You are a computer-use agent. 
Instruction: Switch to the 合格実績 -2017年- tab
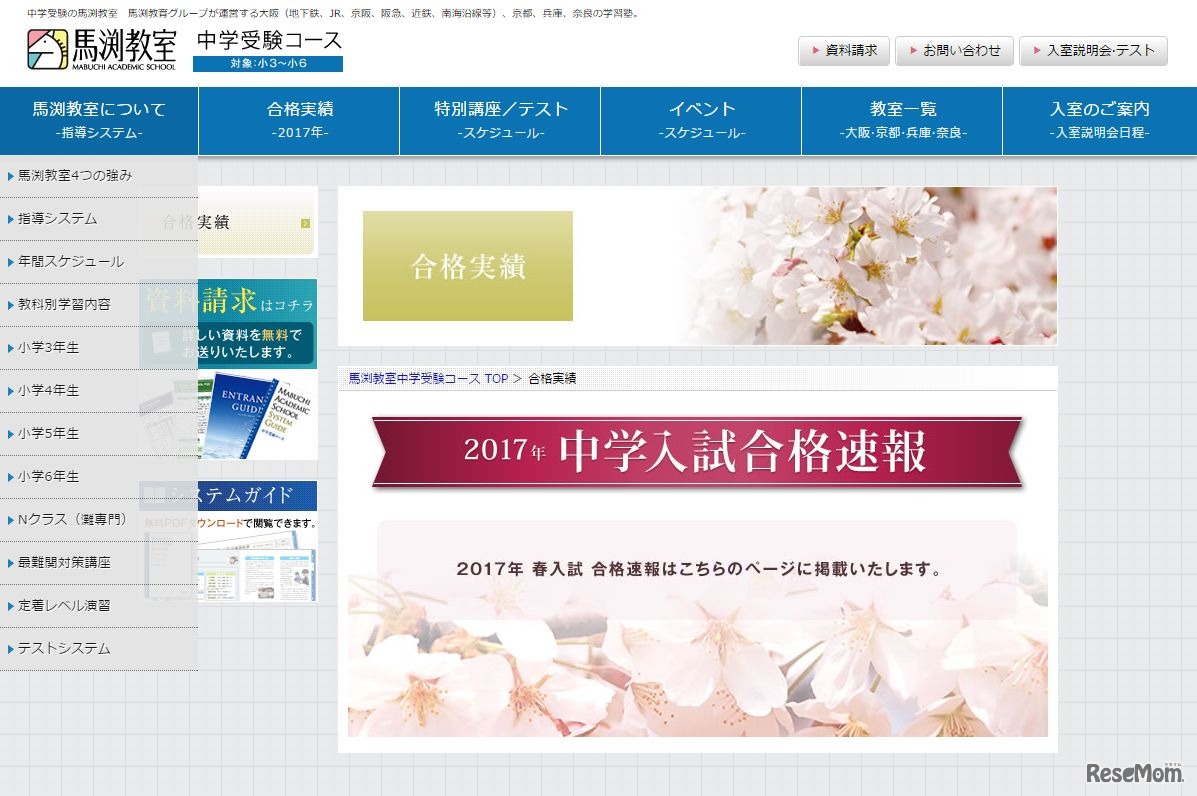click(x=300, y=120)
